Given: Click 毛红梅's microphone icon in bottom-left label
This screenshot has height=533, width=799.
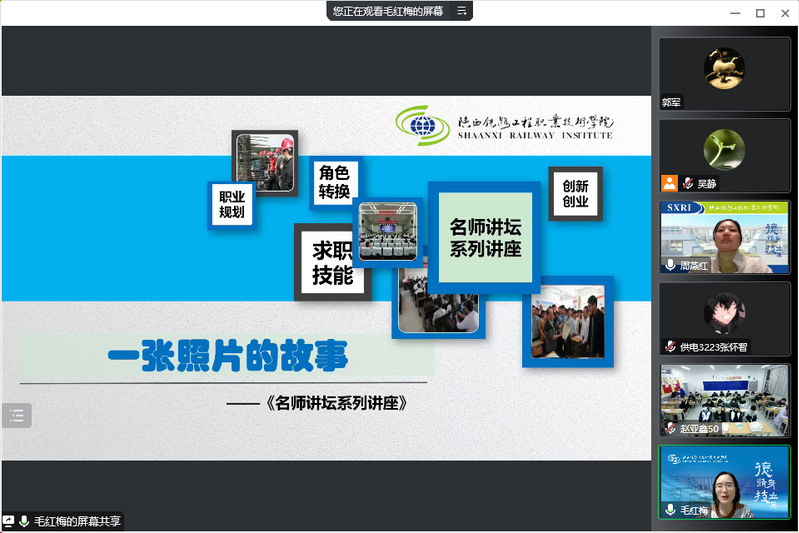Looking at the screenshot, I should click(x=24, y=521).
